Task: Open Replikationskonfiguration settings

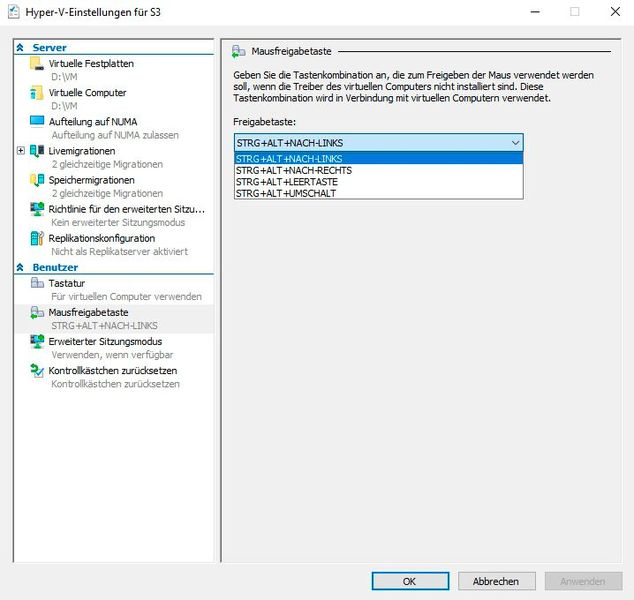Action: click(101, 238)
